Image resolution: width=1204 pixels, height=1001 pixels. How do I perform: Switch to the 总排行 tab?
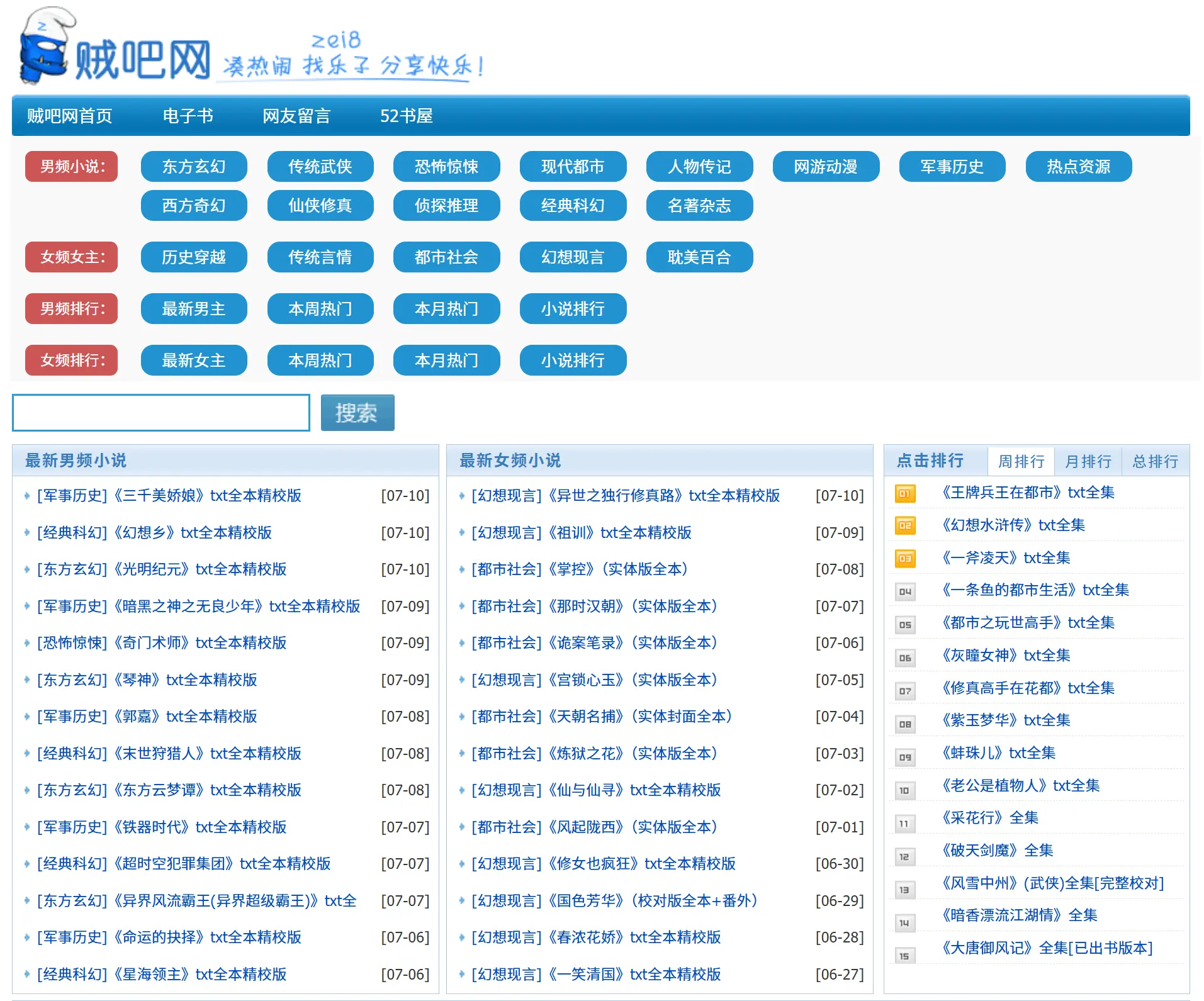[1156, 461]
